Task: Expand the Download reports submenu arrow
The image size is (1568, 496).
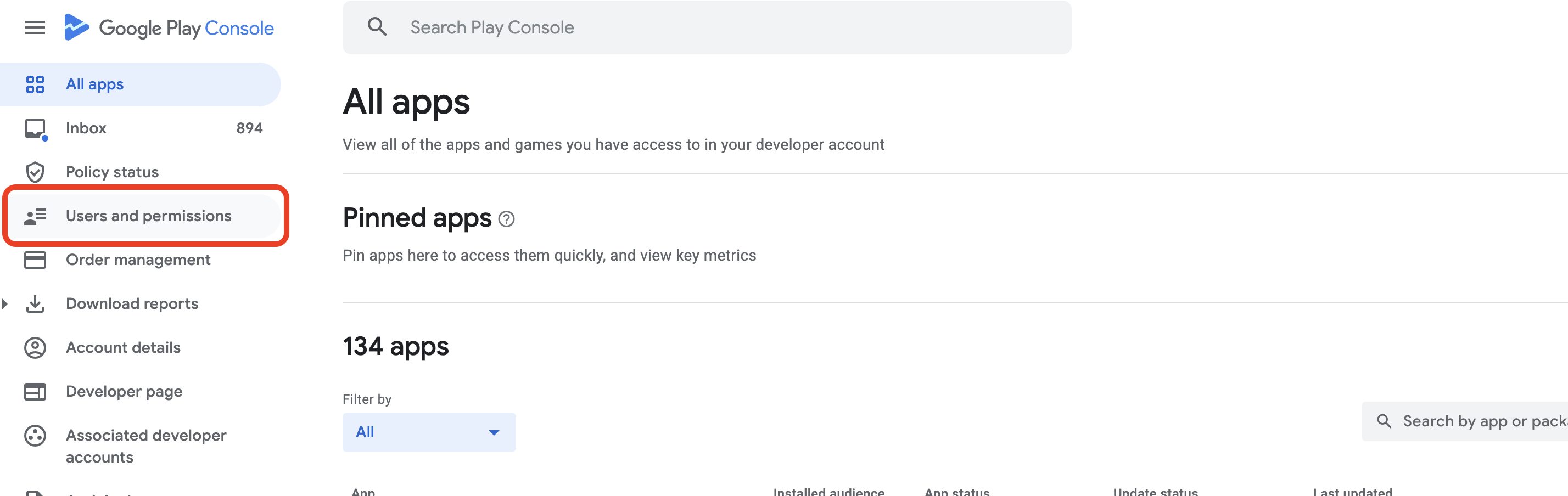Action: pos(5,303)
